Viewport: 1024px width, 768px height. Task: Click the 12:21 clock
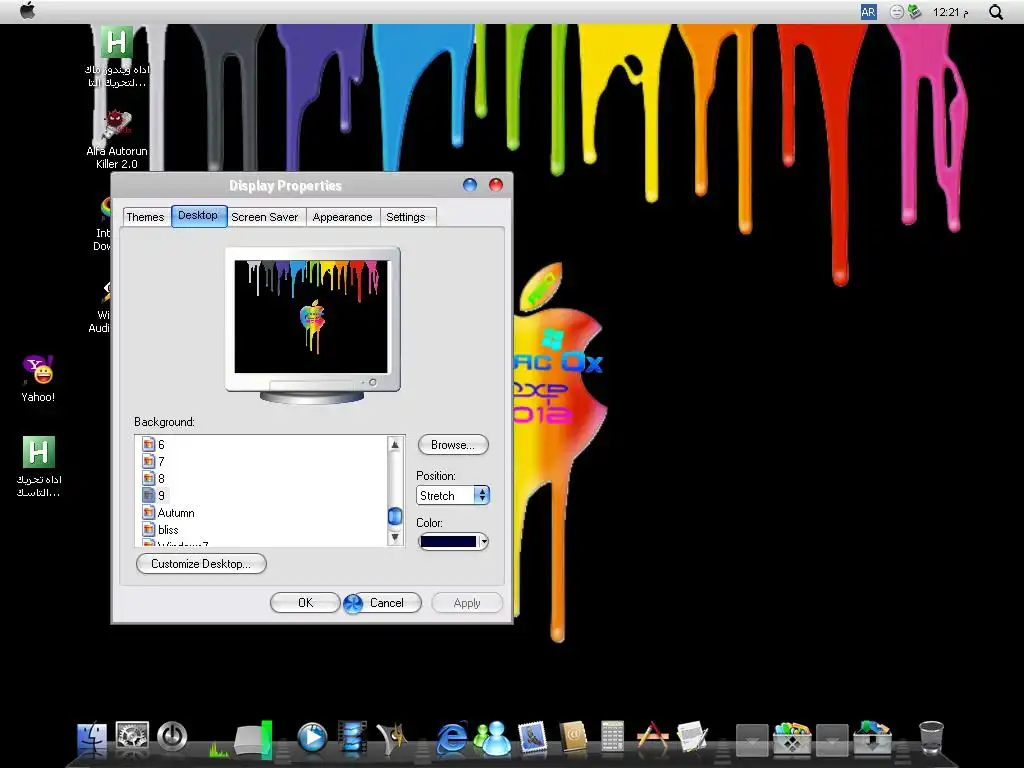[950, 12]
